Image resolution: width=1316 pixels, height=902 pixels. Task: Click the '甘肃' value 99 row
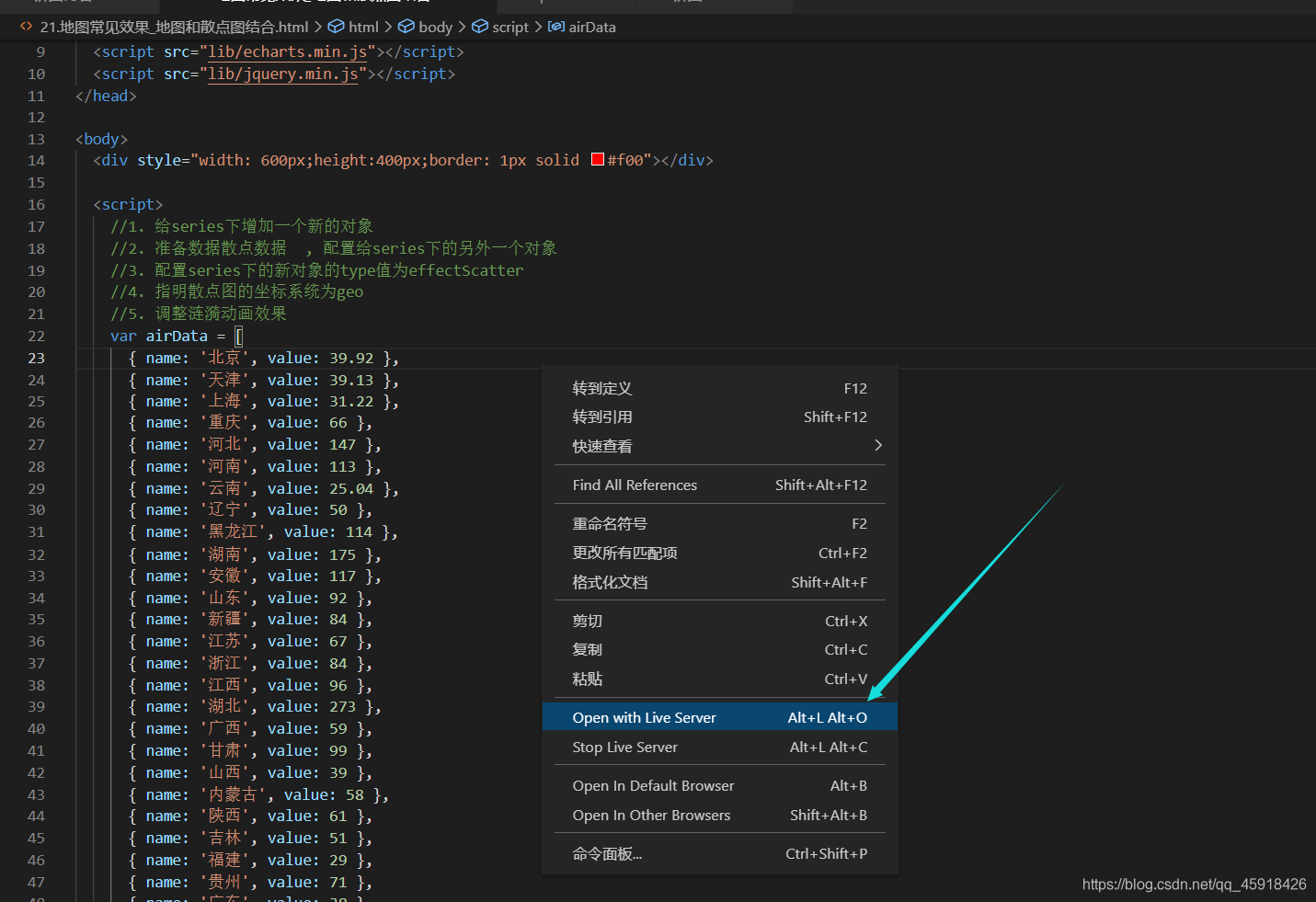(x=250, y=750)
